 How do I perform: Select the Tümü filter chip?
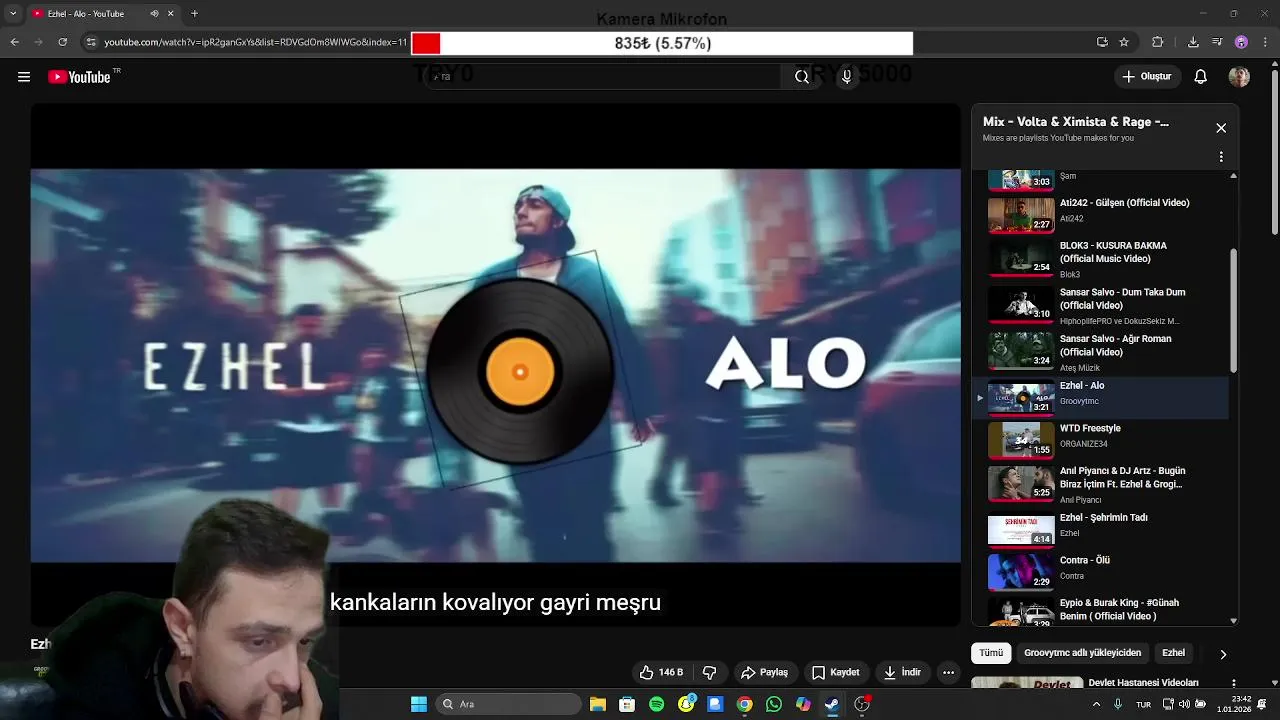(991, 653)
